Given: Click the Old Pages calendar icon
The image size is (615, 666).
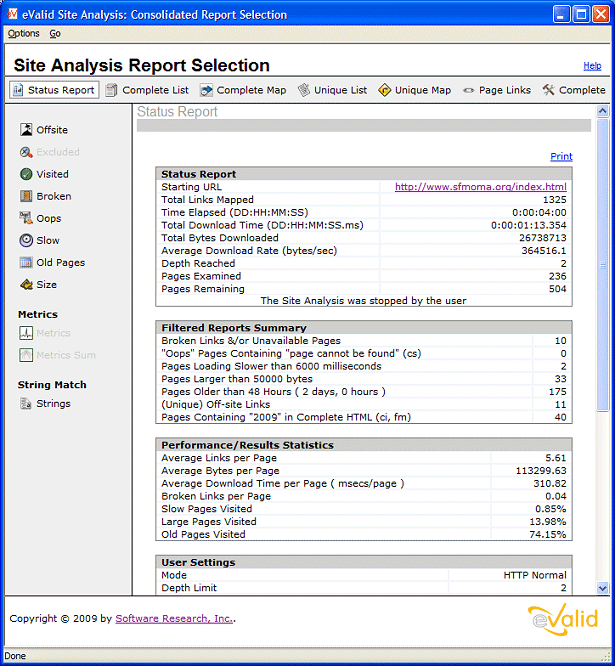Looking at the screenshot, I should [26, 262].
